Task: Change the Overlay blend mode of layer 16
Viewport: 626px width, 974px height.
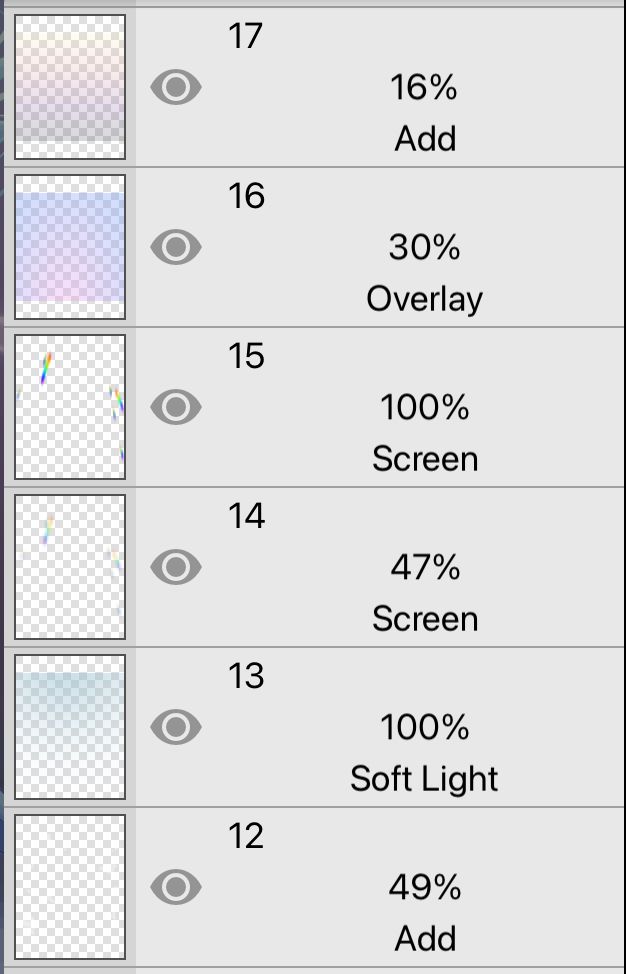Action: coord(425,299)
